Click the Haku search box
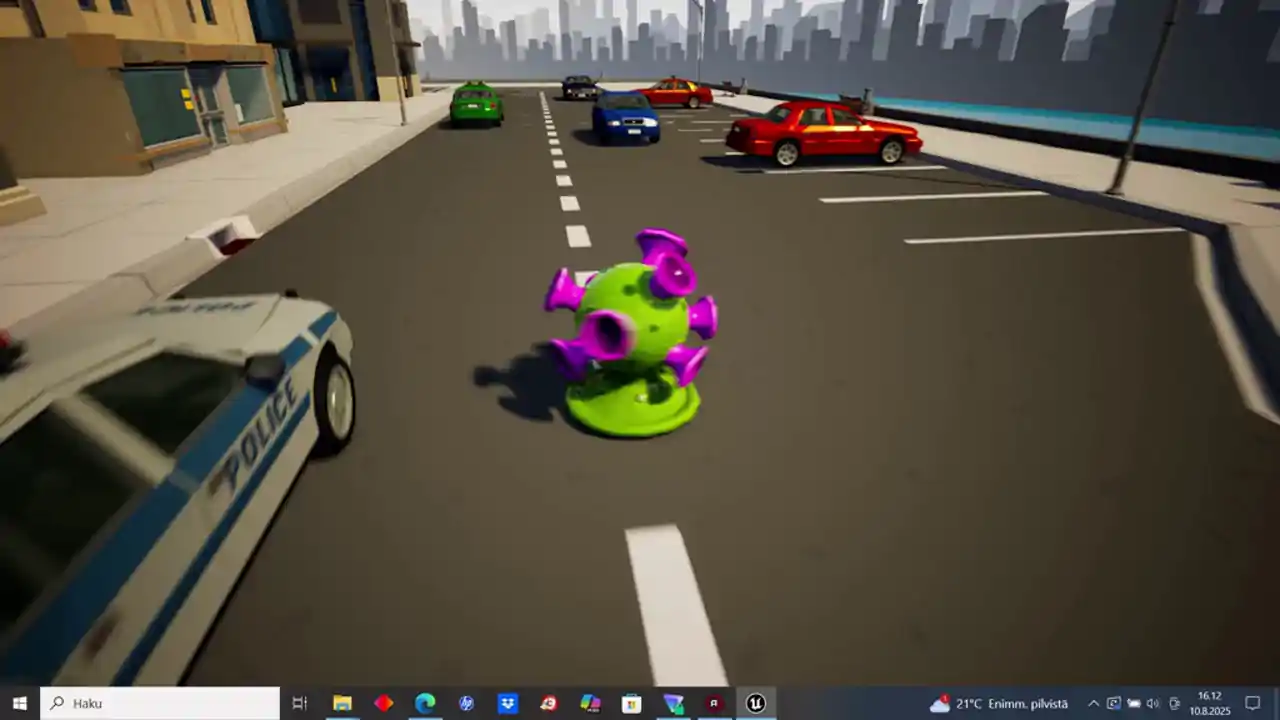The height and width of the screenshot is (720, 1280). pos(160,703)
